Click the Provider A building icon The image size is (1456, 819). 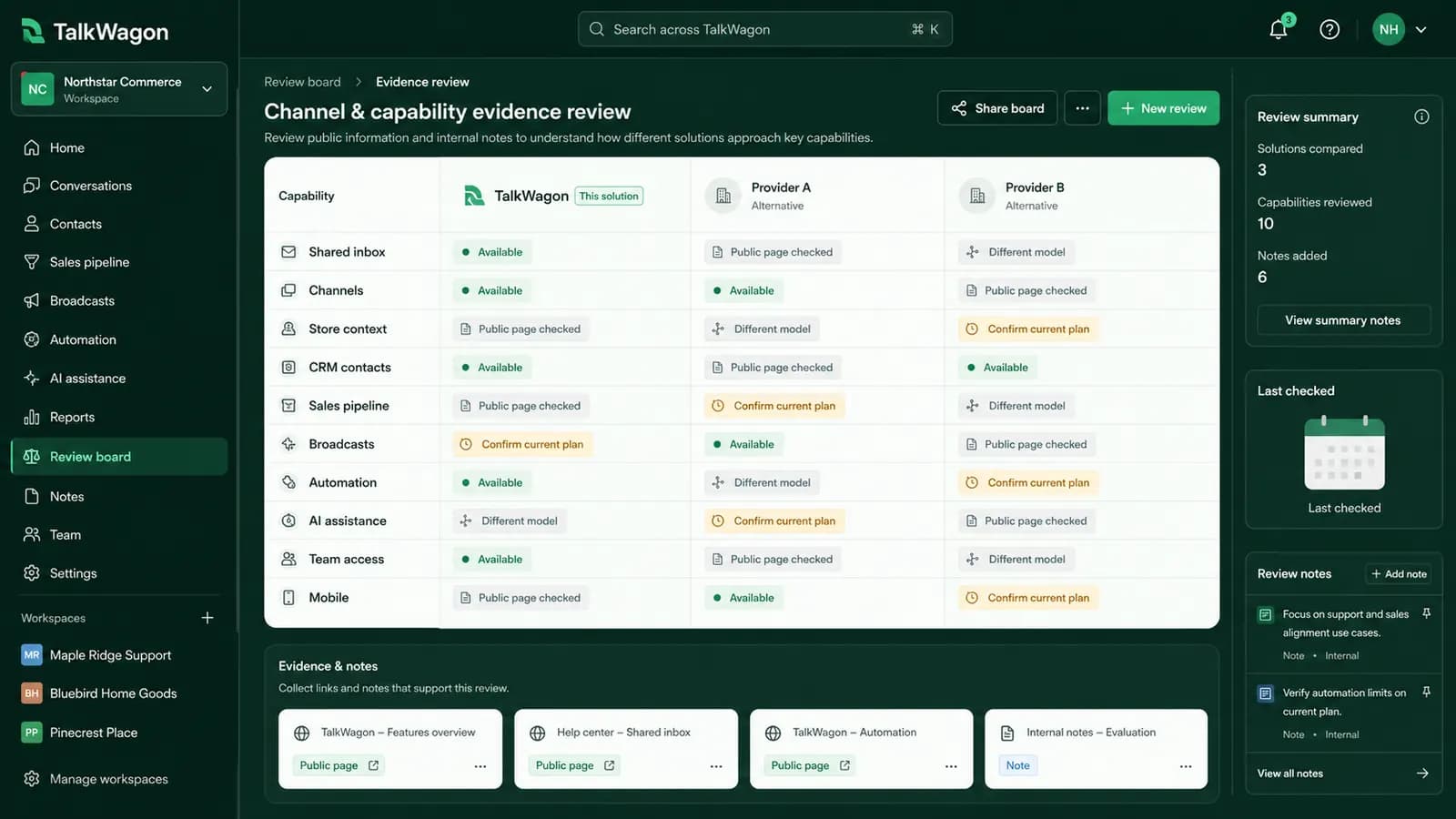click(x=723, y=196)
